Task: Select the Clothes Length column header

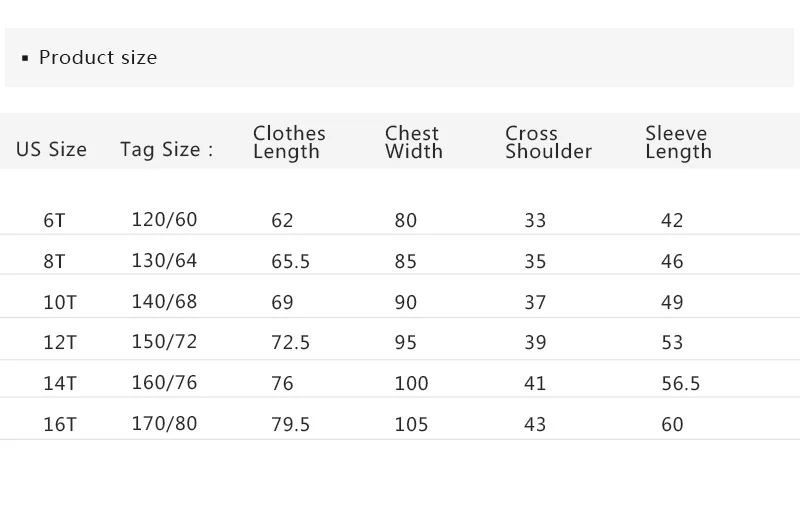Action: [289, 142]
